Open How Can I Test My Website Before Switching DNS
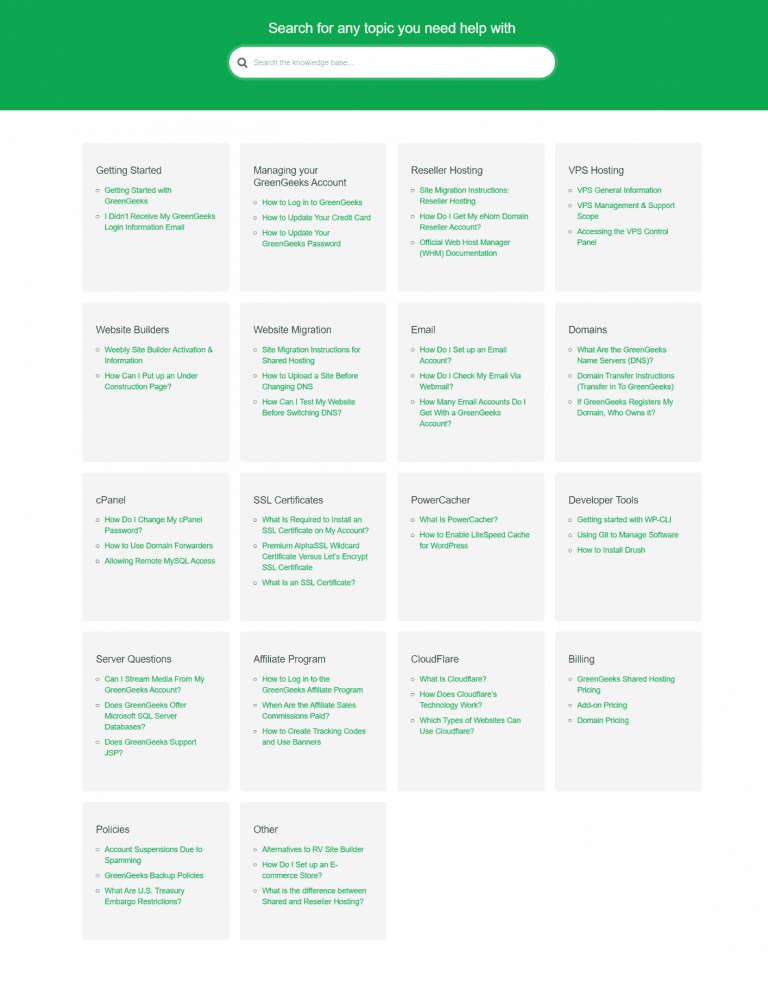 (x=308, y=407)
